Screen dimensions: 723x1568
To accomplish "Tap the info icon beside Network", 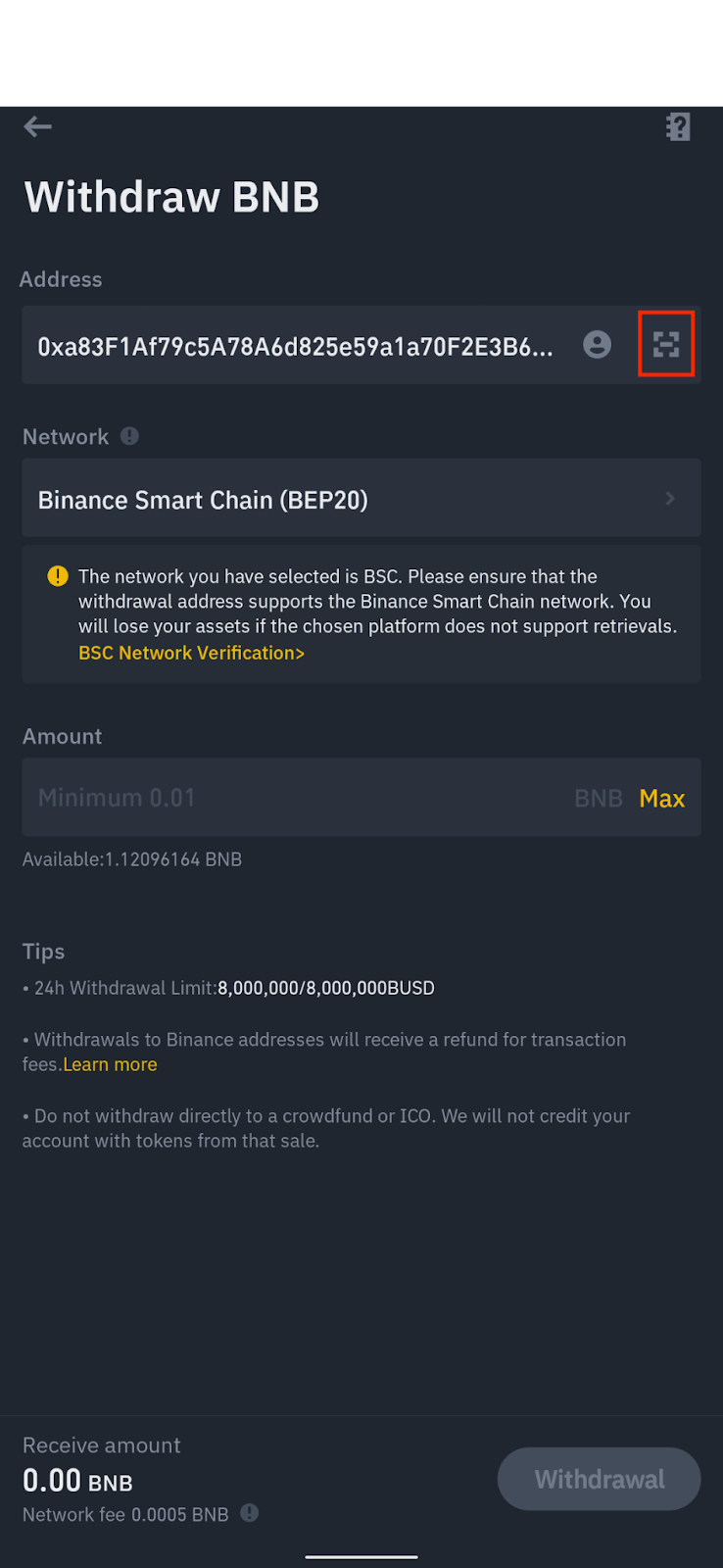I will 129,436.
